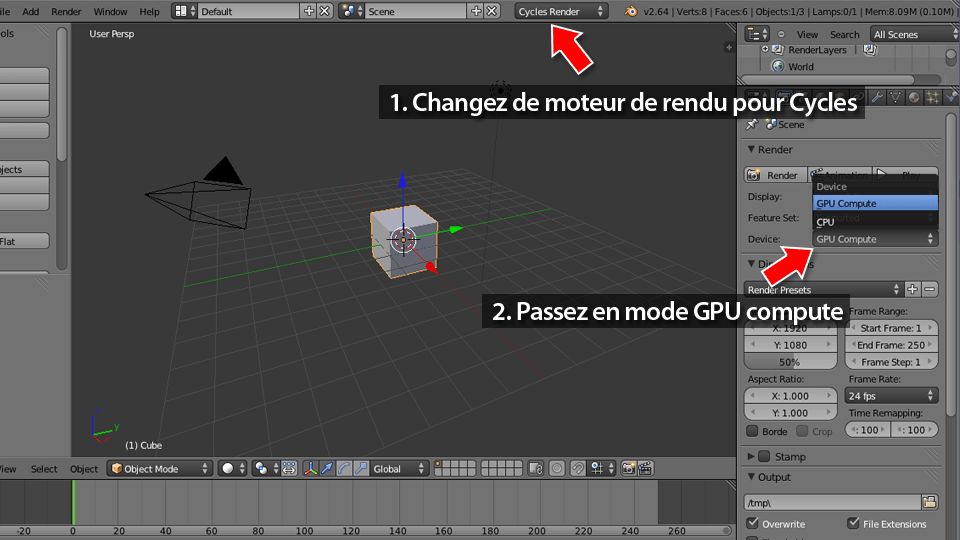This screenshot has width=960, height=540.
Task: Open the outliner View menu
Action: point(807,34)
